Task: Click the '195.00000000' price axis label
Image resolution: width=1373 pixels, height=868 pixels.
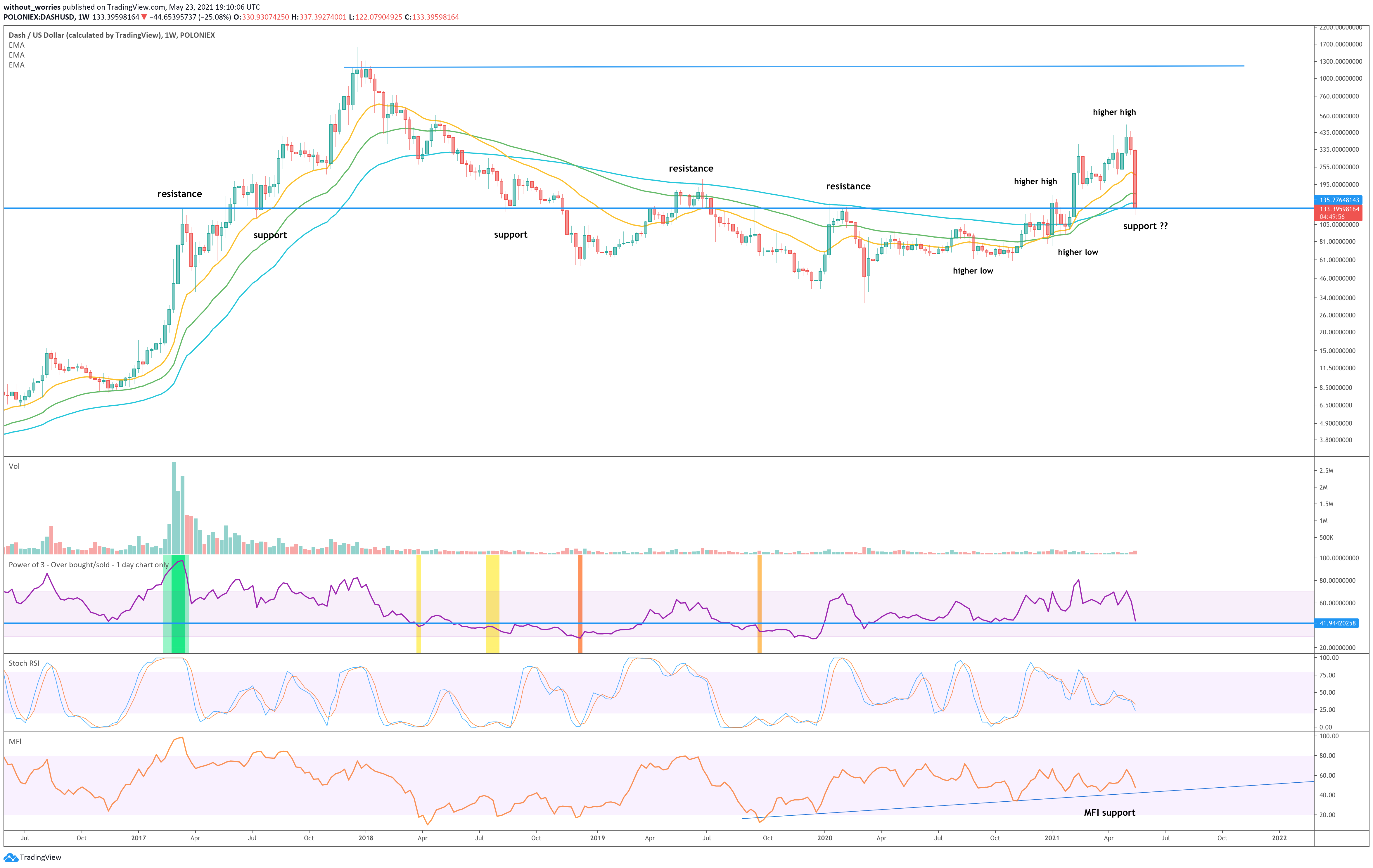Action: [x=1339, y=185]
